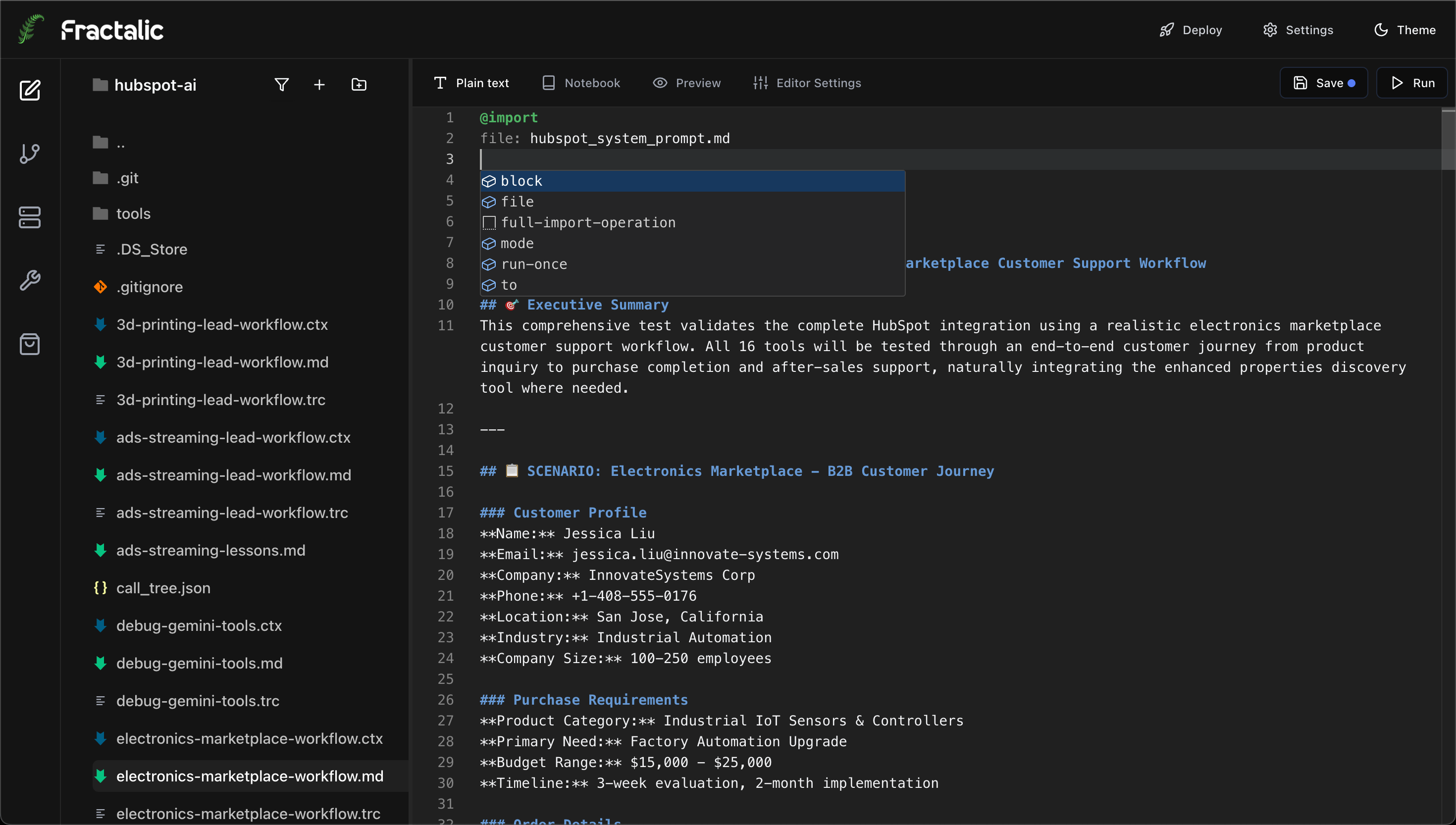Open the wrench tools sidebar icon
This screenshot has width=1456, height=825.
point(29,280)
